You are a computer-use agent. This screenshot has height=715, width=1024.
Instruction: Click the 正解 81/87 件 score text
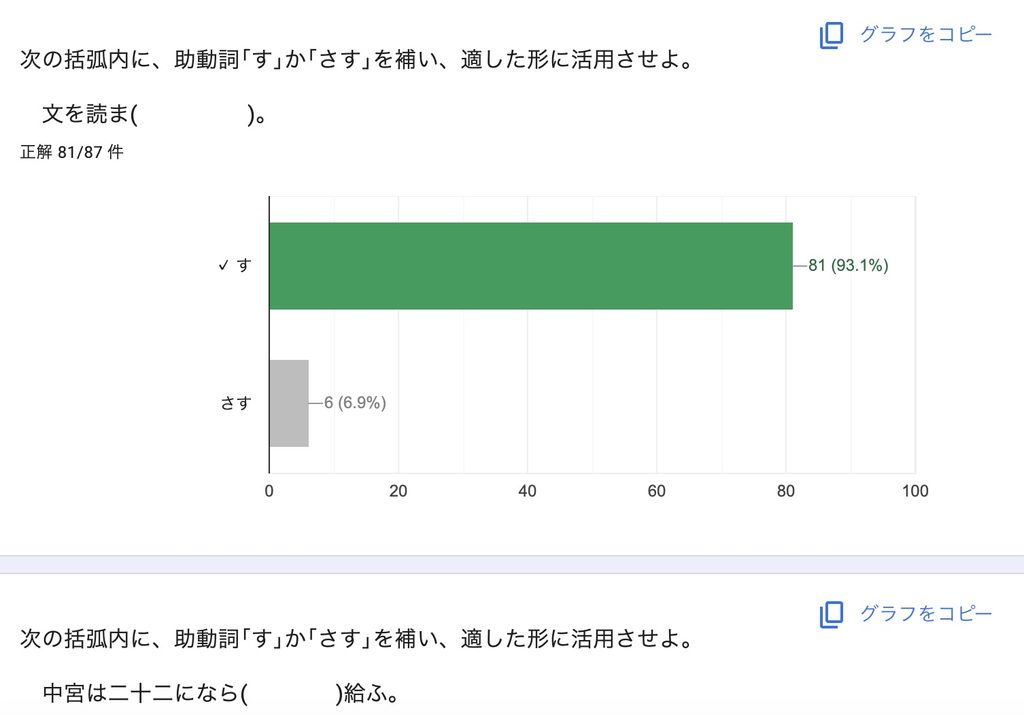[x=72, y=151]
